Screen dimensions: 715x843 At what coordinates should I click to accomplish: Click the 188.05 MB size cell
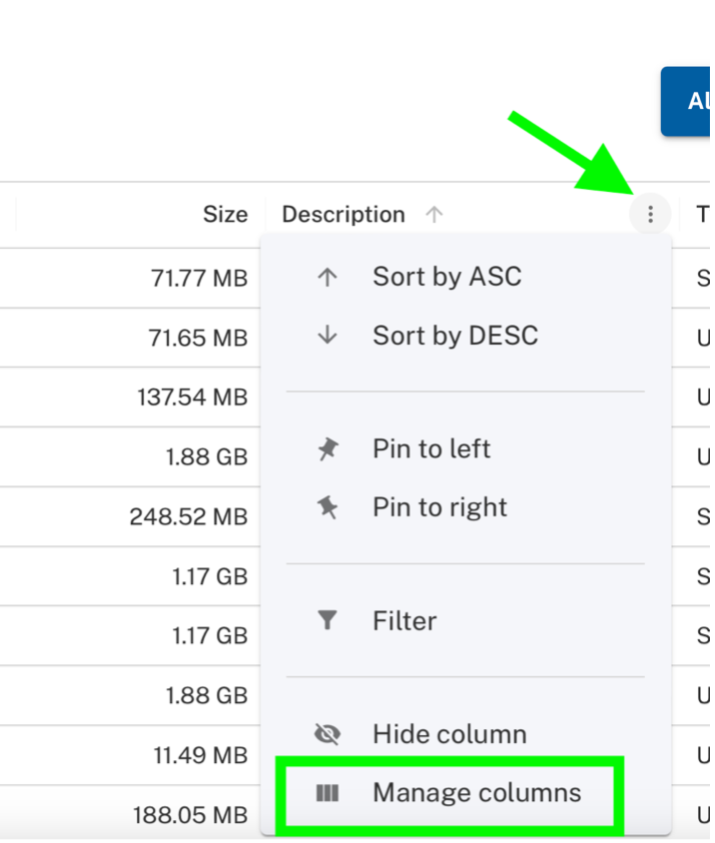[190, 816]
